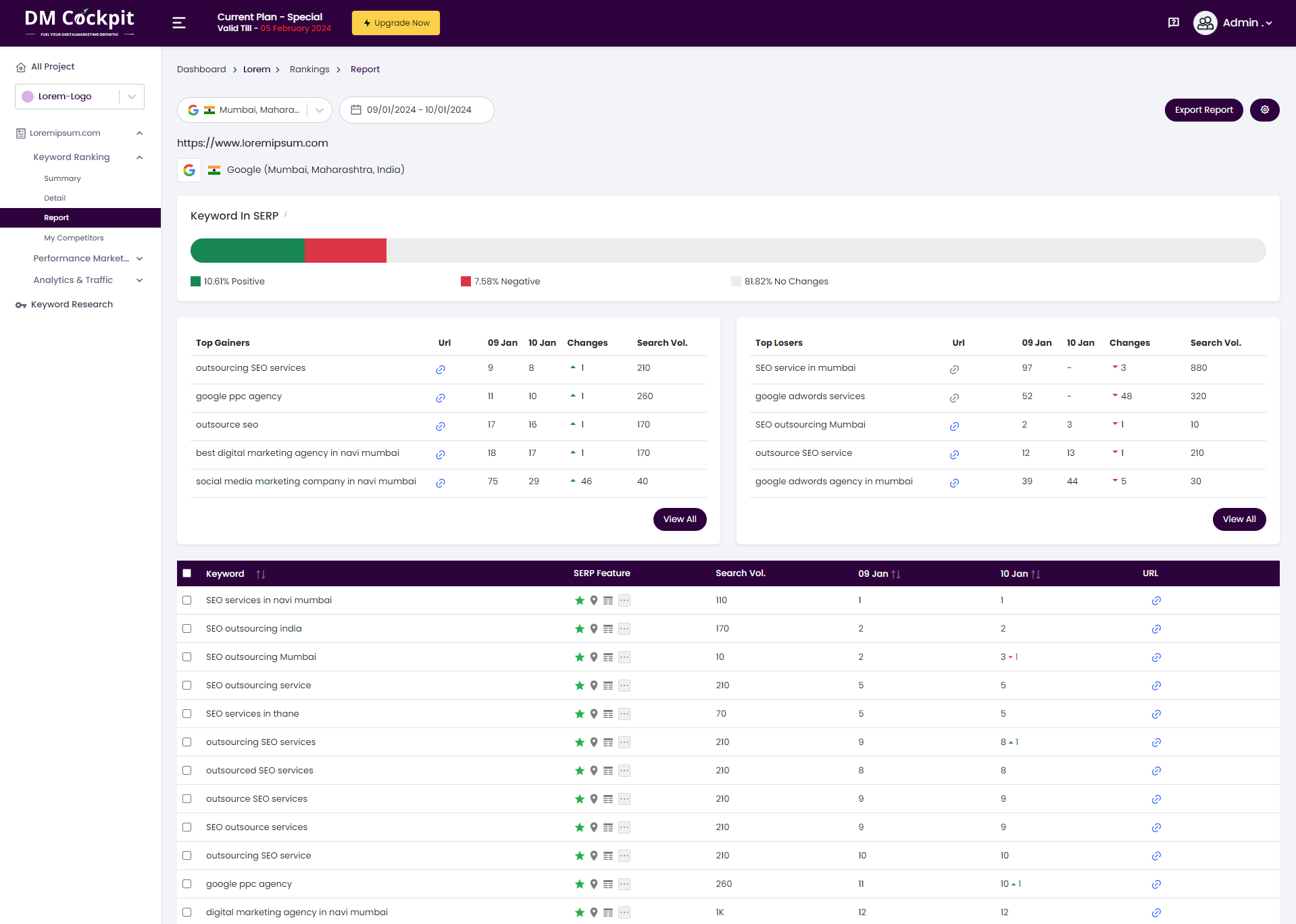Go to My Competitors in the sidebar
The height and width of the screenshot is (924, 1296).
coord(74,237)
